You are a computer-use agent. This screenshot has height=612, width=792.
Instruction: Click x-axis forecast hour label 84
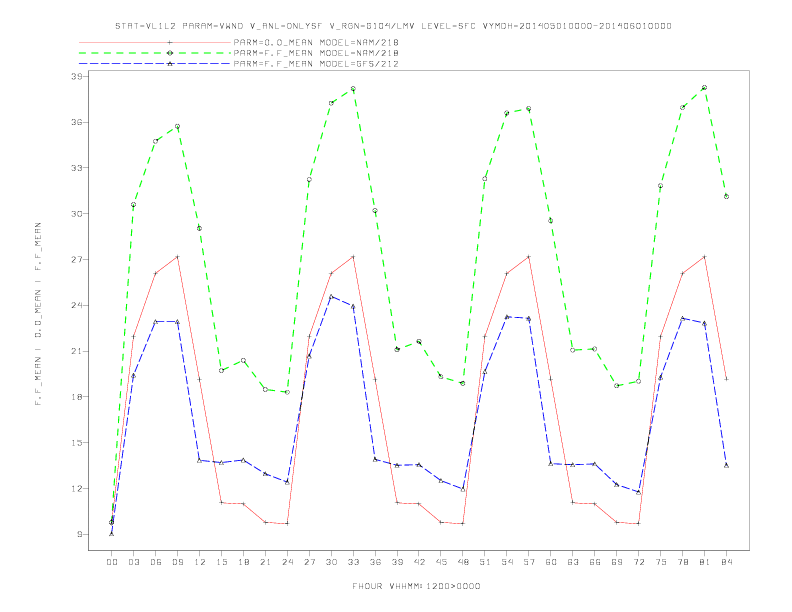(726, 562)
